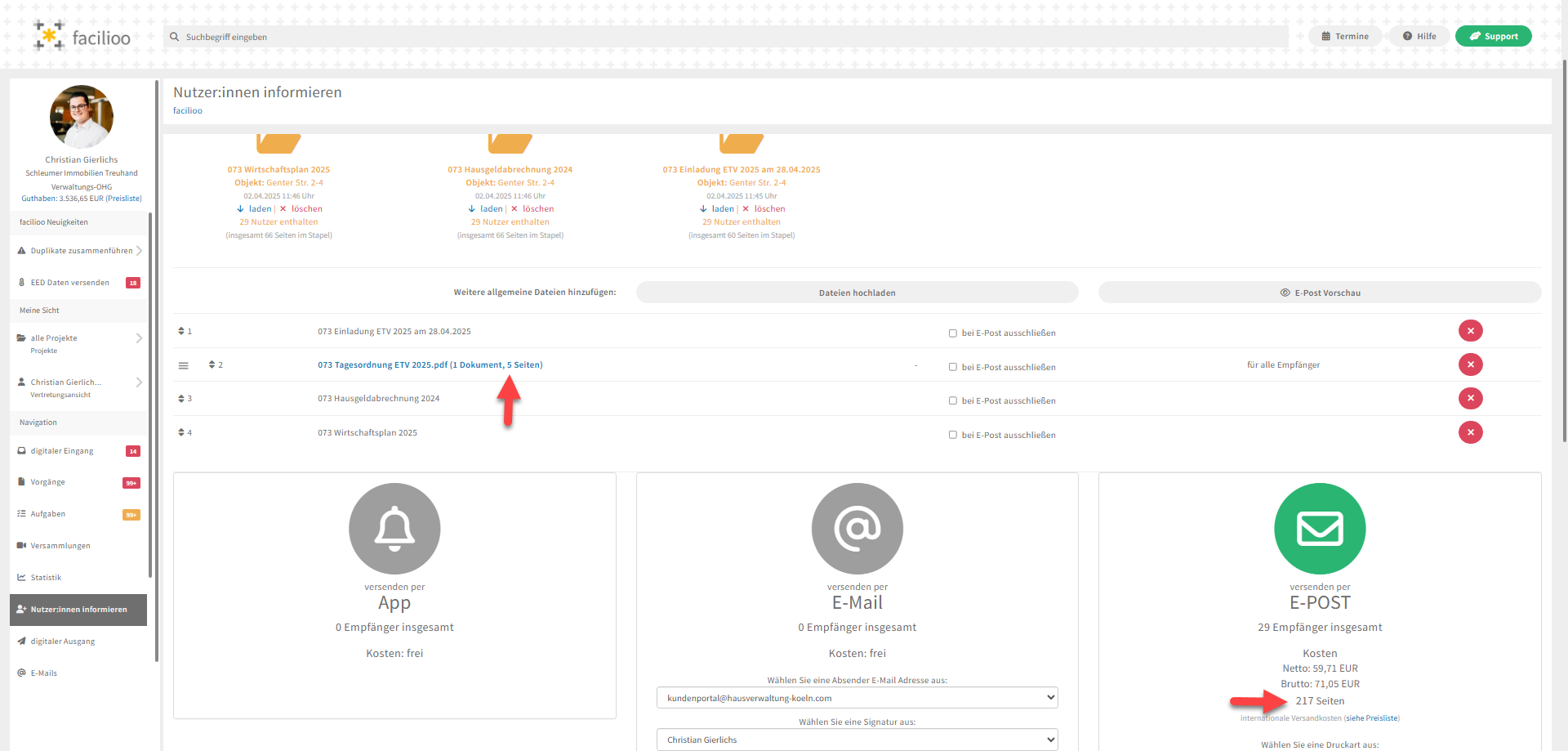Click the Dateien hochladen button
This screenshot has height=751, width=1568.
coord(857,293)
